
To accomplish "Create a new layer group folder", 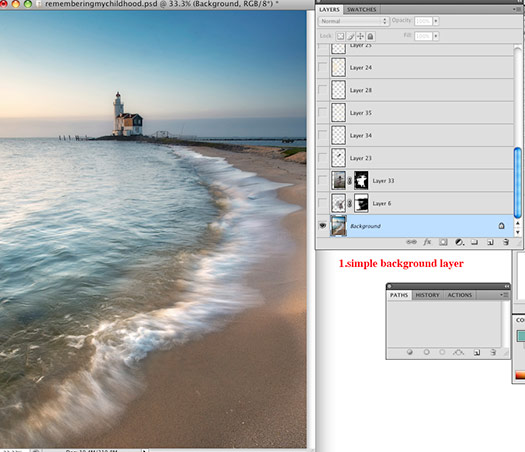I will 474,242.
